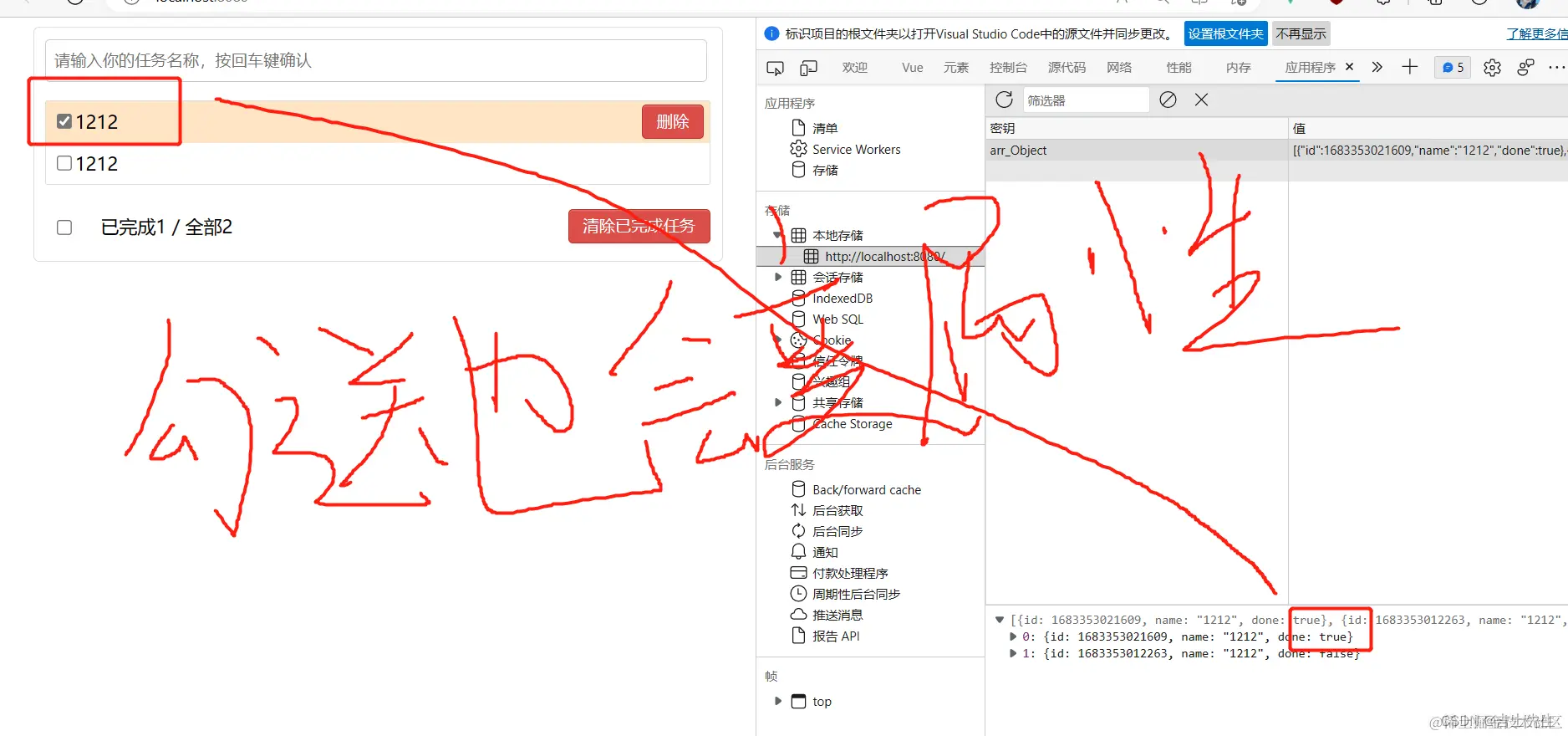Image resolution: width=1568 pixels, height=736 pixels.
Task: Click the arr_Object value cell
Action: tap(1428, 151)
